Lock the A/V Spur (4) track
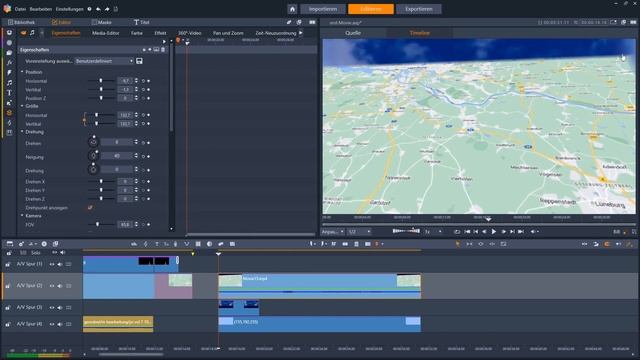The width and height of the screenshot is (640, 360). (x=8, y=324)
